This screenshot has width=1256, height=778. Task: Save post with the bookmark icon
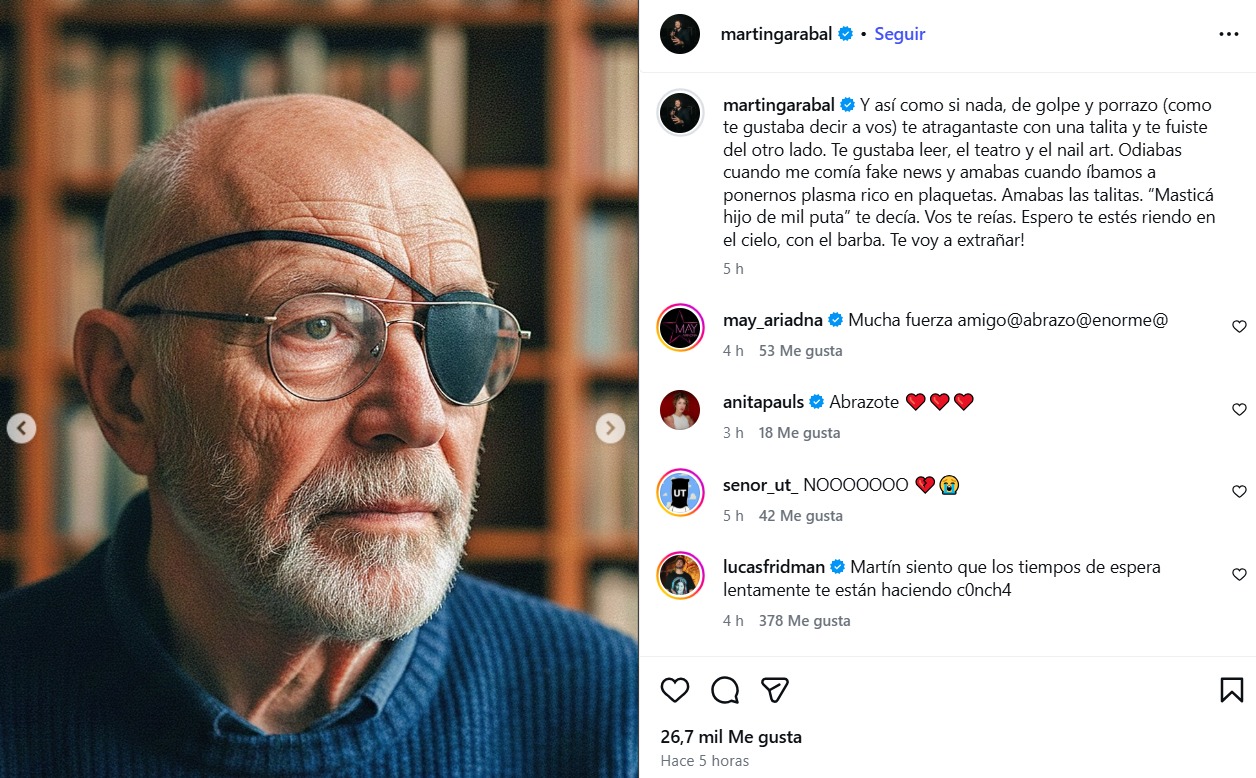pyautogui.click(x=1231, y=690)
